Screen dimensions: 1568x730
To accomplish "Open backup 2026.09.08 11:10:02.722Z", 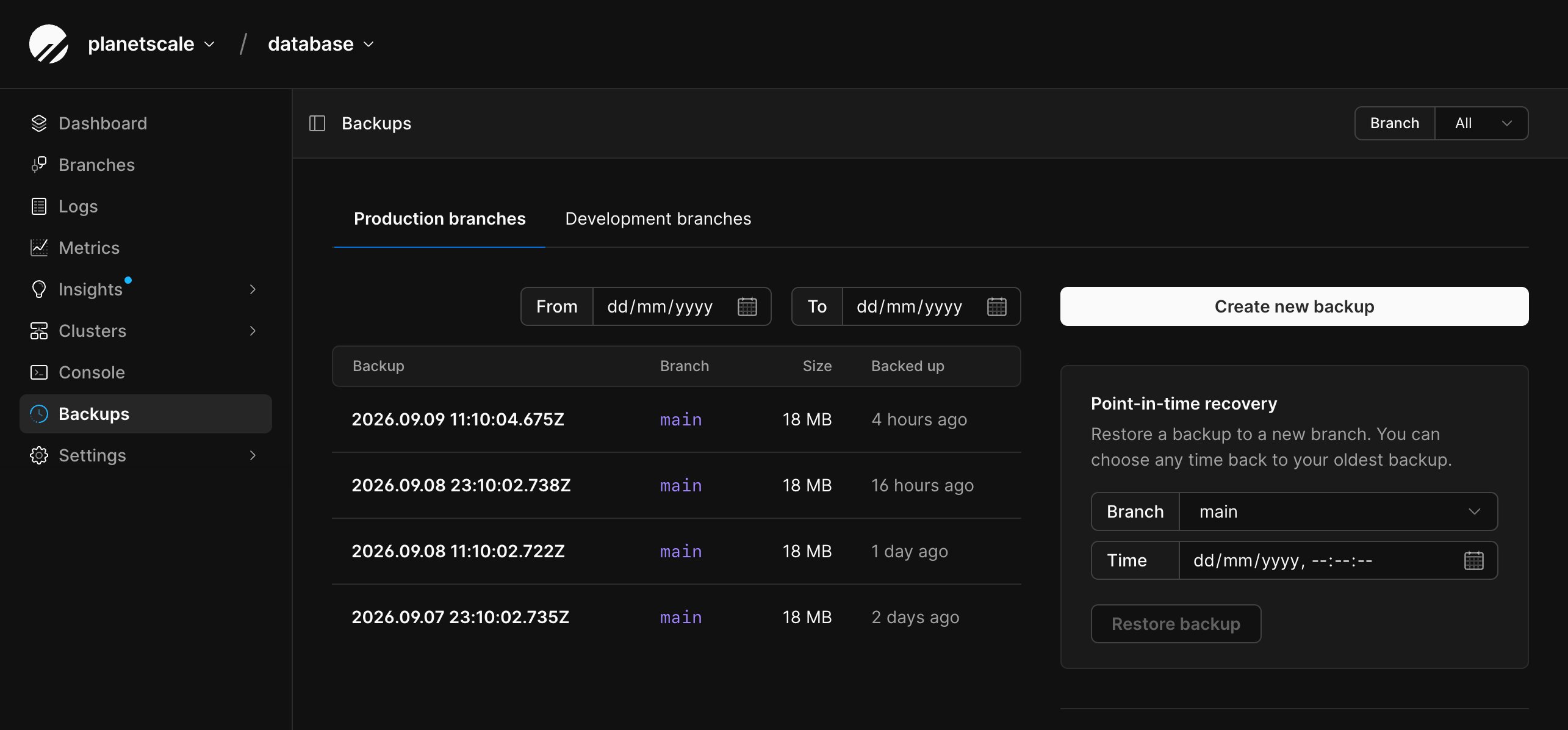I will tap(458, 551).
